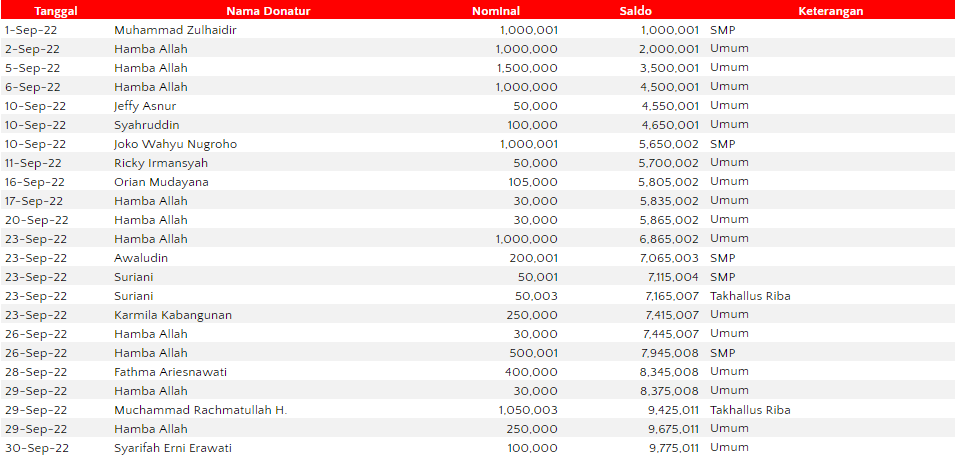Image resolution: width=955 pixels, height=460 pixels.
Task: Click the Karmila Kabangunan donor cell
Action: click(x=173, y=315)
